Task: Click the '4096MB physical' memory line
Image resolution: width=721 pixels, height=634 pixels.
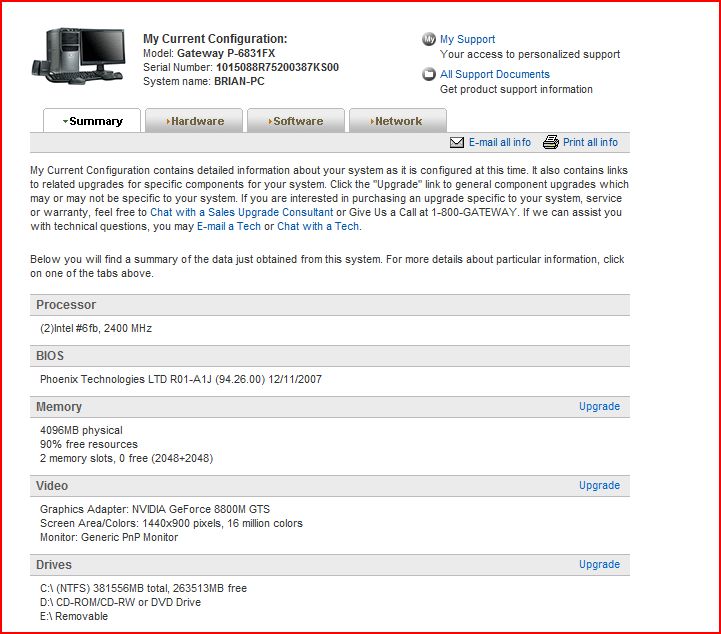Action: pos(81,430)
